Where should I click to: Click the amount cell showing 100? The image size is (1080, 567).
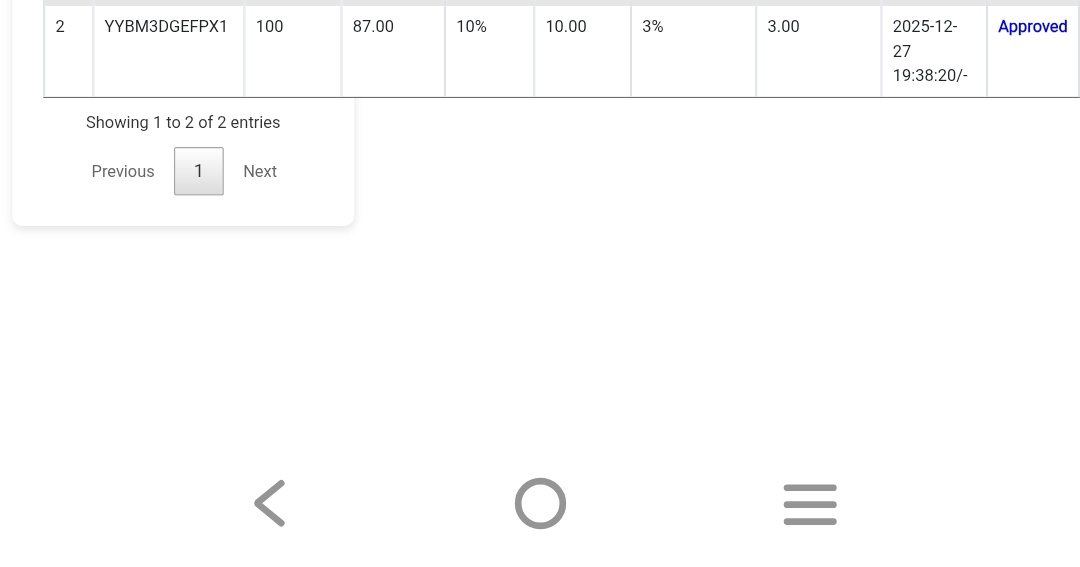tap(269, 27)
